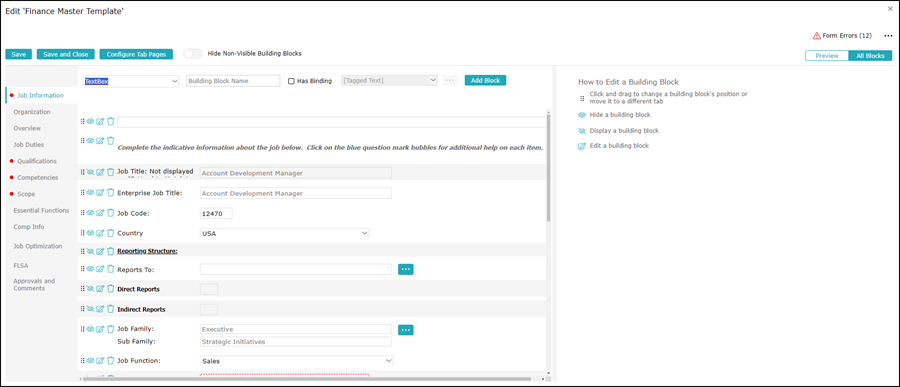900x387 pixels.
Task: Open the Approvals and Comments tab
Action: point(34,285)
